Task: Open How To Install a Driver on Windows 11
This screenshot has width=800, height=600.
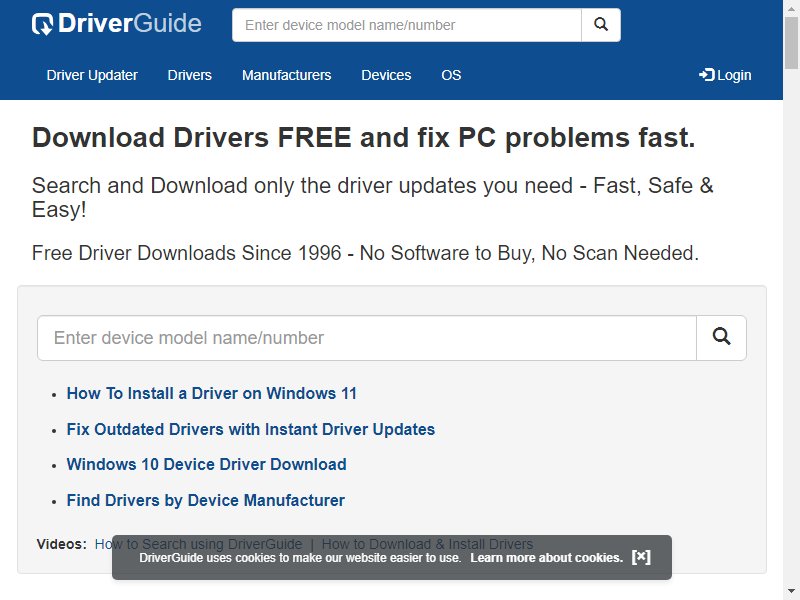Action: pos(212,393)
